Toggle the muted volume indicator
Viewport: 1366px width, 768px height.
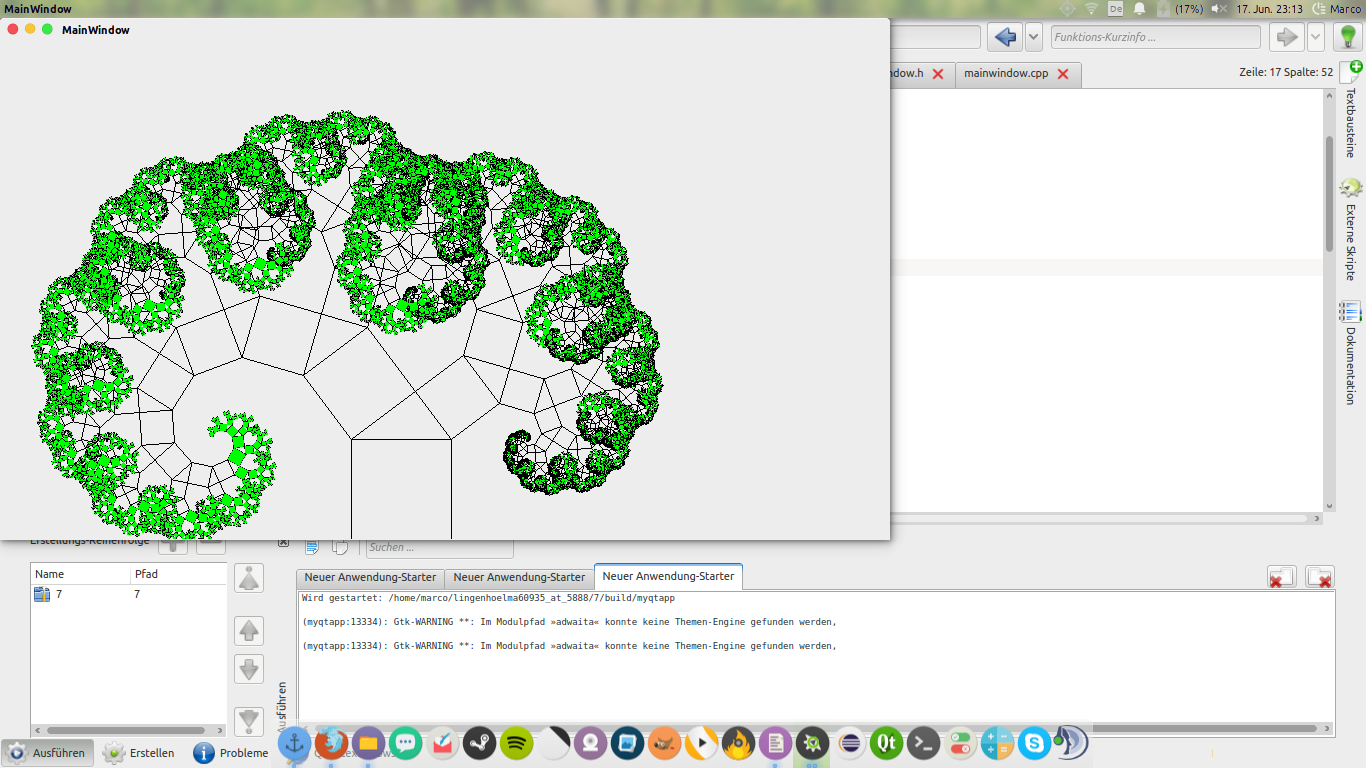[1219, 9]
